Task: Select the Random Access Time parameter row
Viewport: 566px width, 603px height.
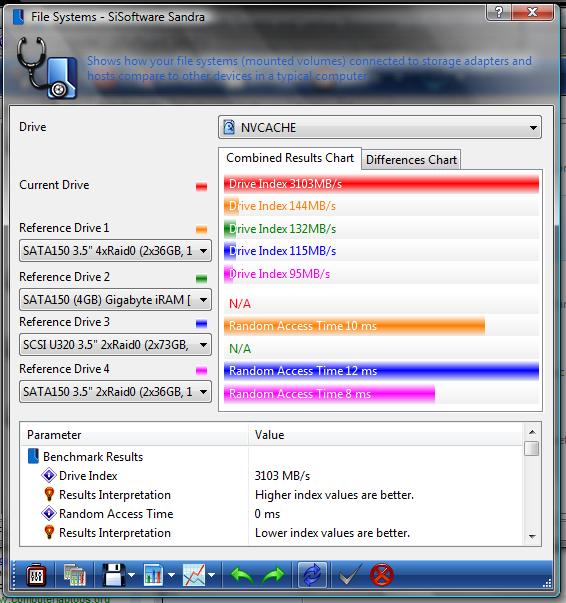Action: (x=272, y=514)
